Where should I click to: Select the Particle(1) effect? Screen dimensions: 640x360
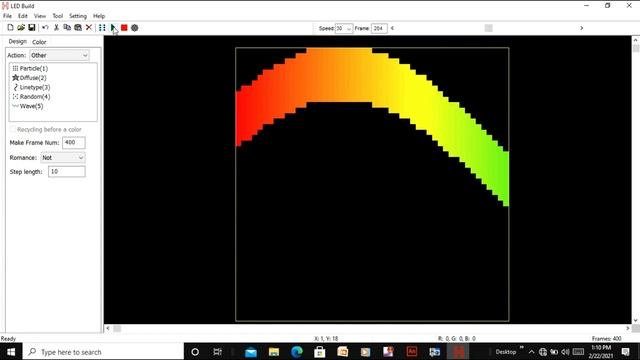(x=30, y=68)
